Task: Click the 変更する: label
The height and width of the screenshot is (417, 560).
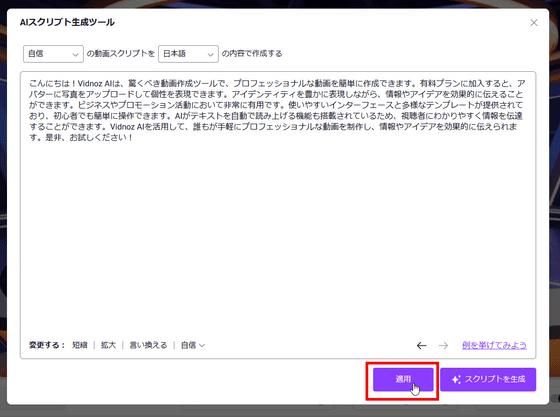Action: click(47, 345)
